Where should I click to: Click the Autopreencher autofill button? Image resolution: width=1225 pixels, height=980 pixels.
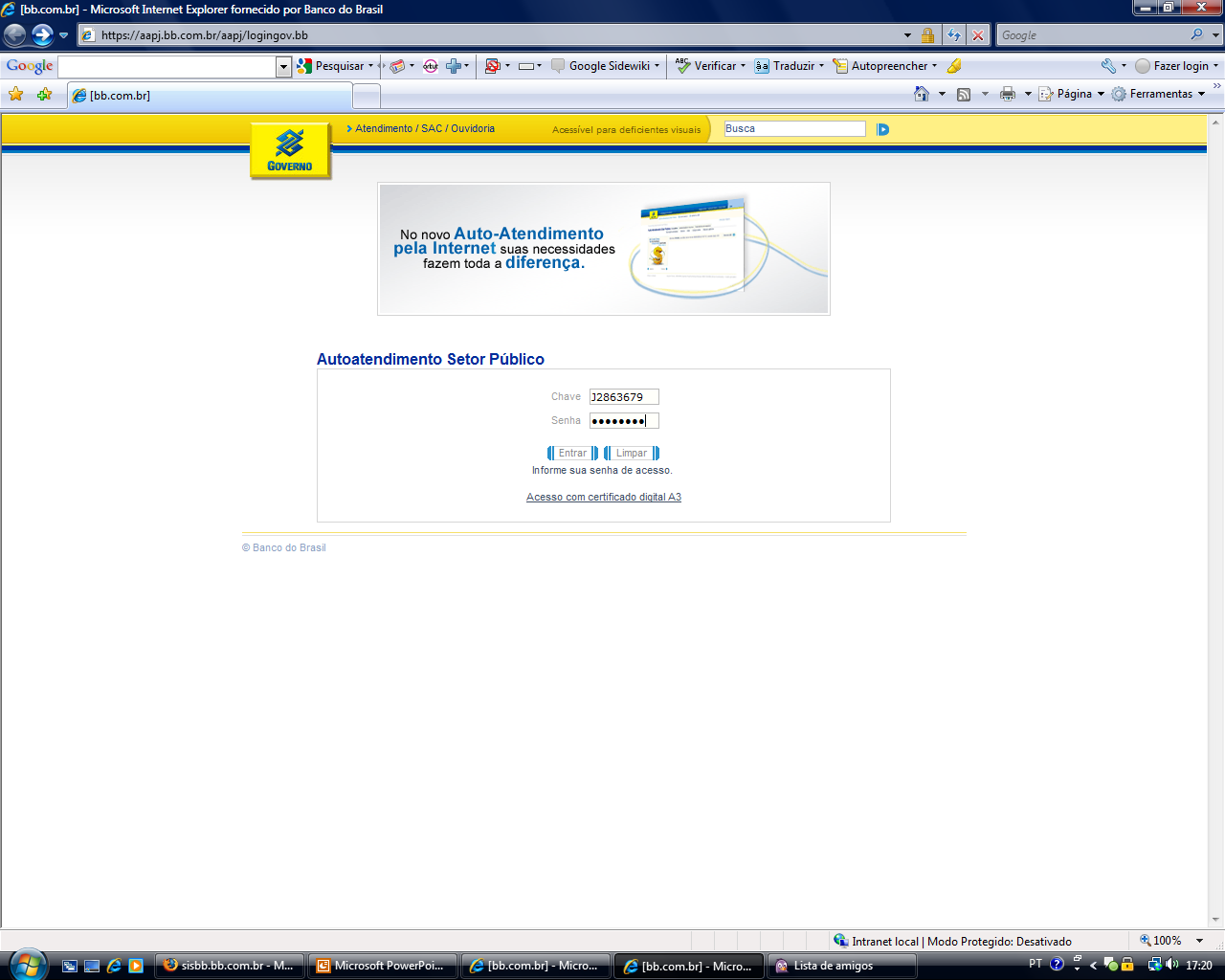point(880,66)
